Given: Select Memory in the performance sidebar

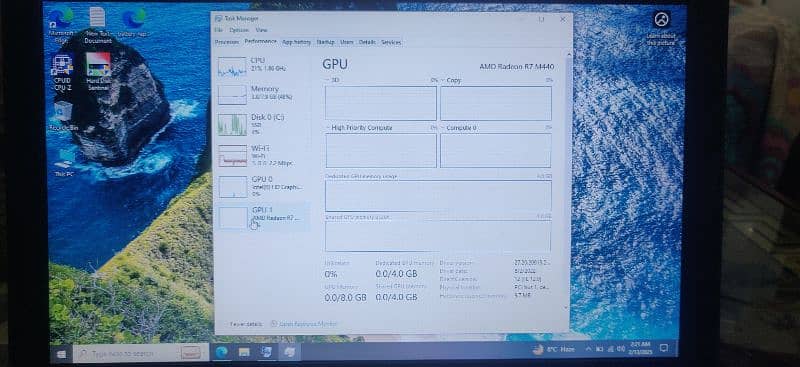Looking at the screenshot, I should tap(263, 95).
